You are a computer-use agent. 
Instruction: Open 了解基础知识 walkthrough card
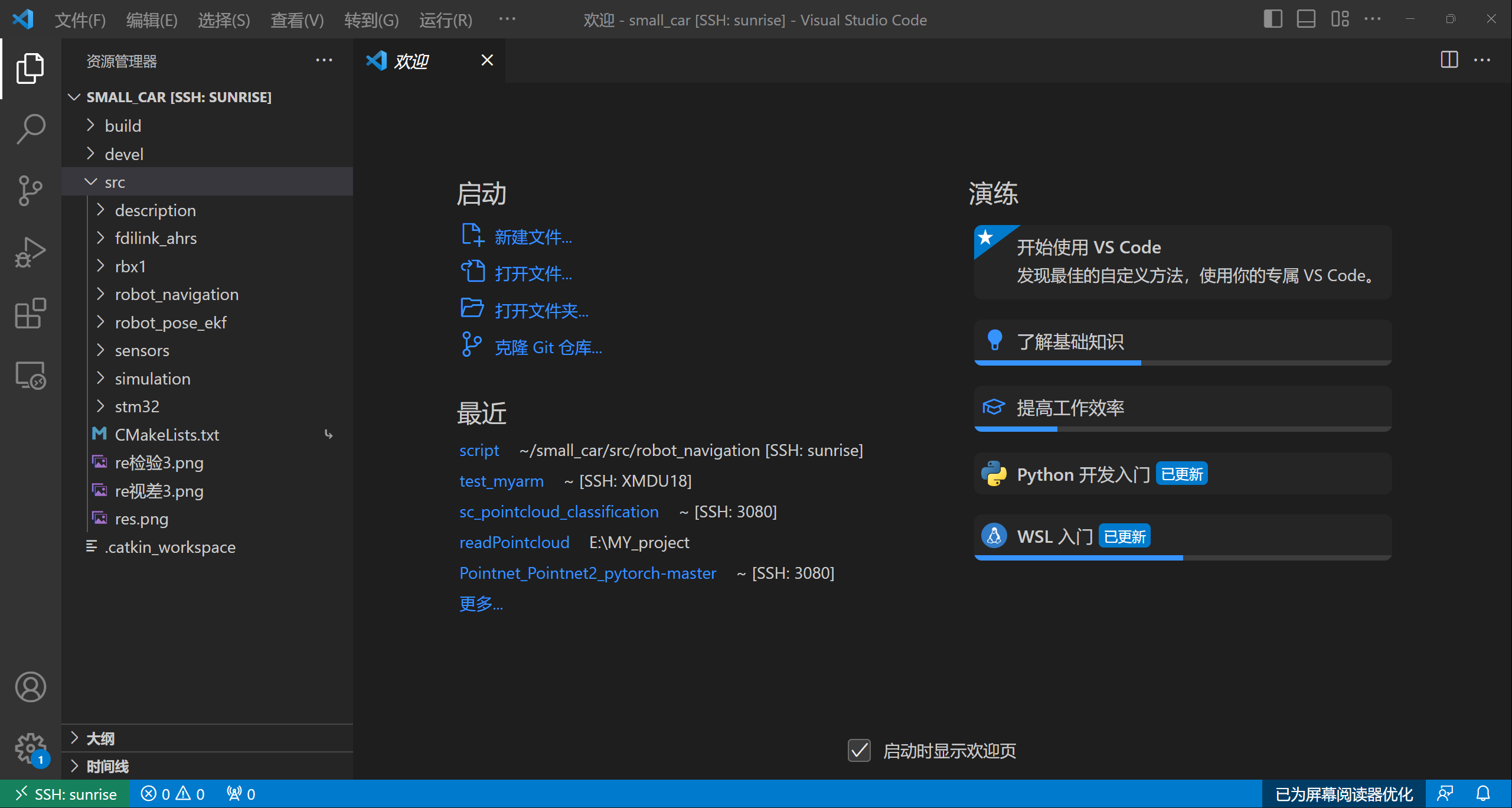point(1183,342)
